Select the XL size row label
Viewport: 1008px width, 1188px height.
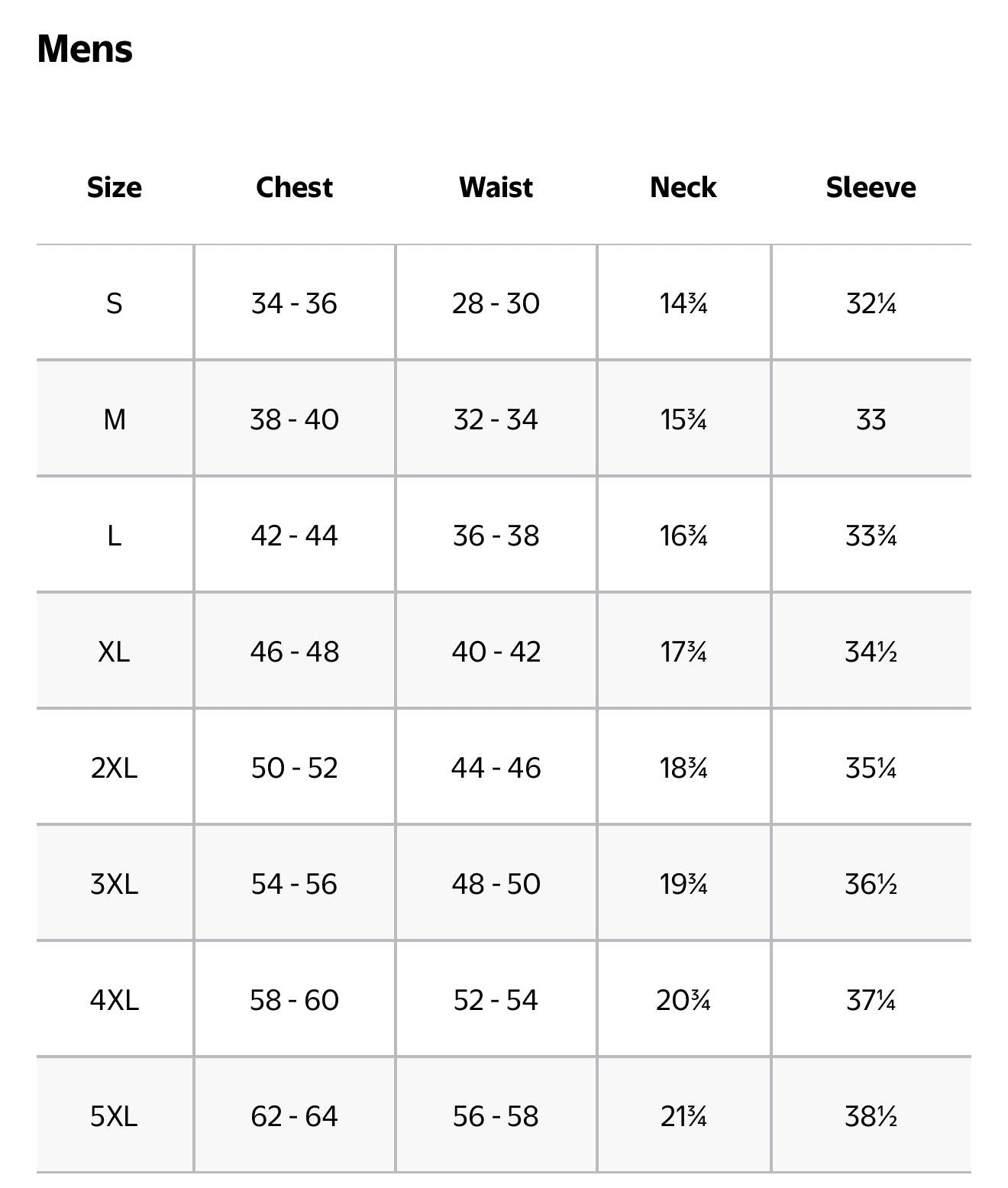[115, 652]
